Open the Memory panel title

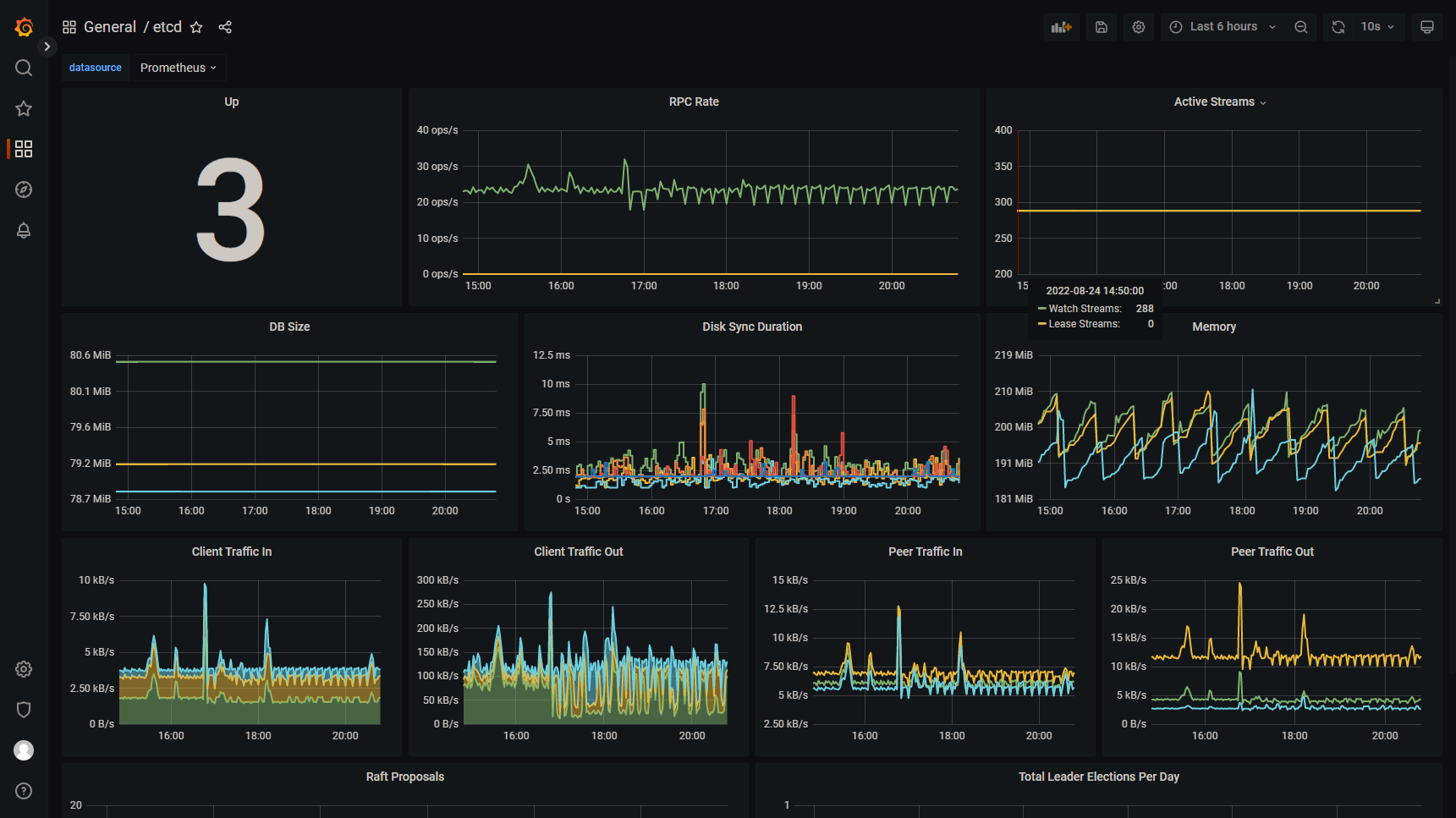1214,327
